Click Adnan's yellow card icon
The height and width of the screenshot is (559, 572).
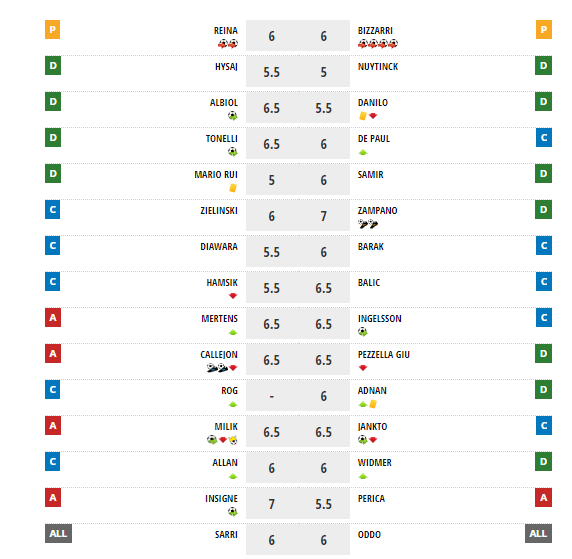[x=373, y=404]
